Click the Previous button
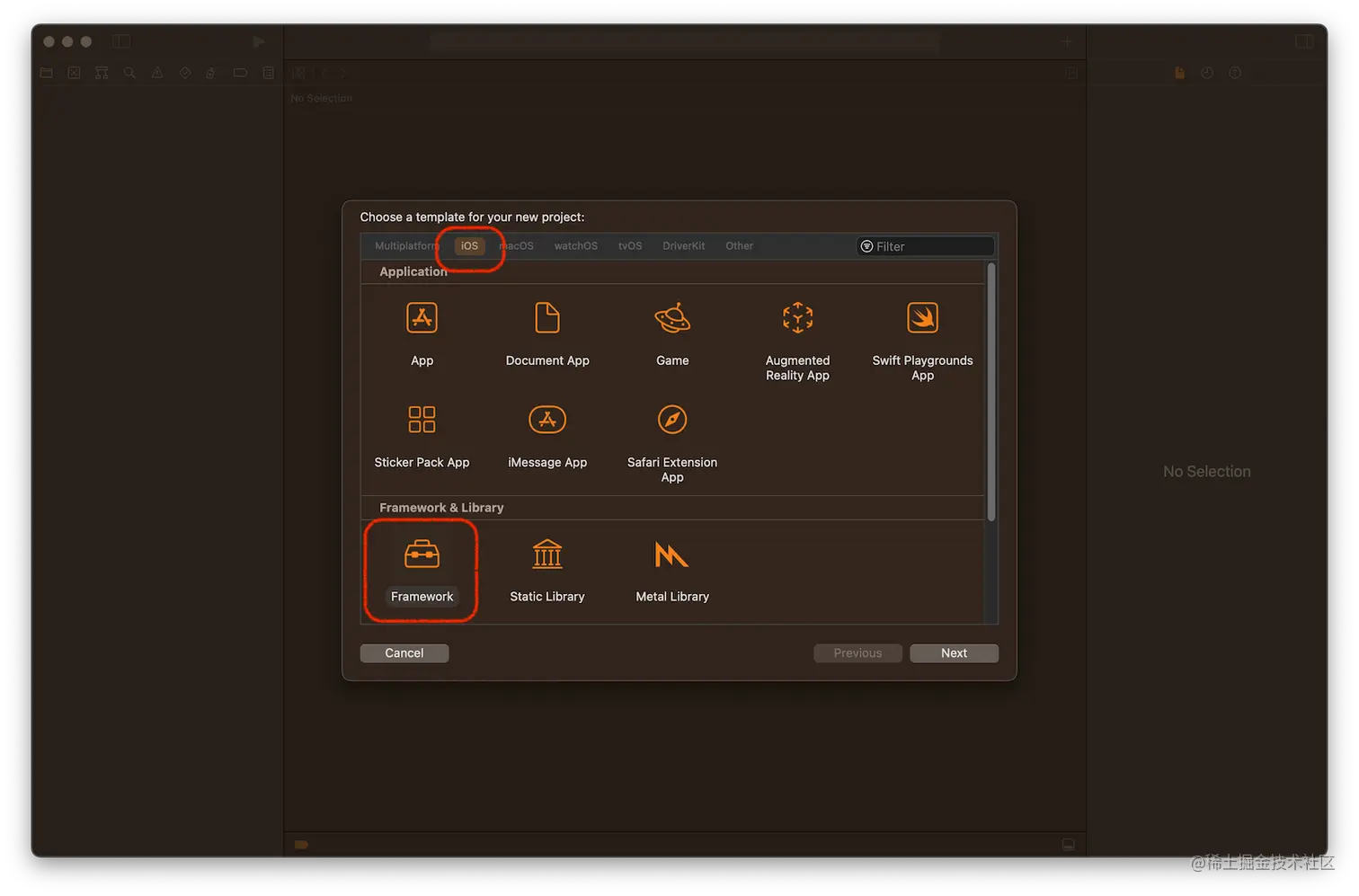The height and width of the screenshot is (896, 1359). coord(857,653)
